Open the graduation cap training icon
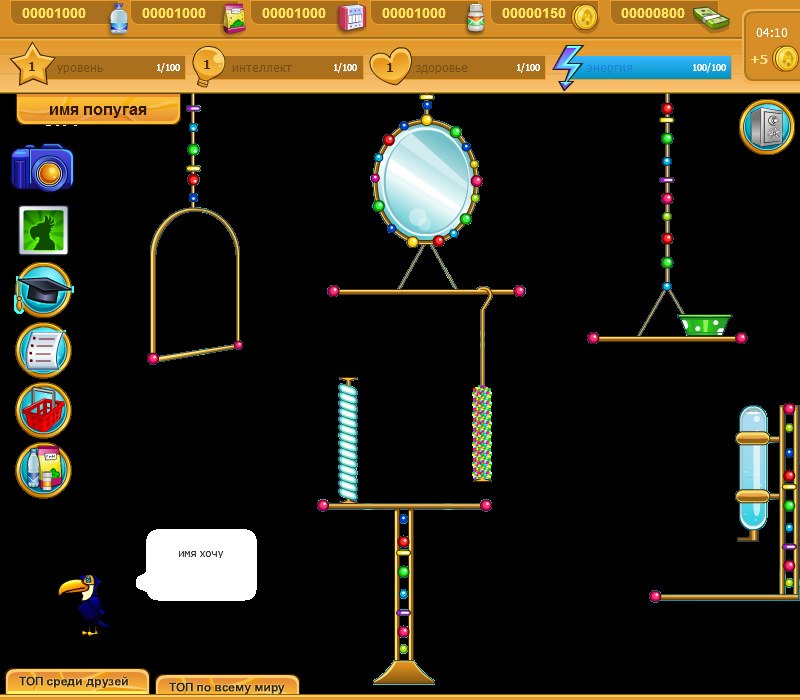 [x=43, y=290]
